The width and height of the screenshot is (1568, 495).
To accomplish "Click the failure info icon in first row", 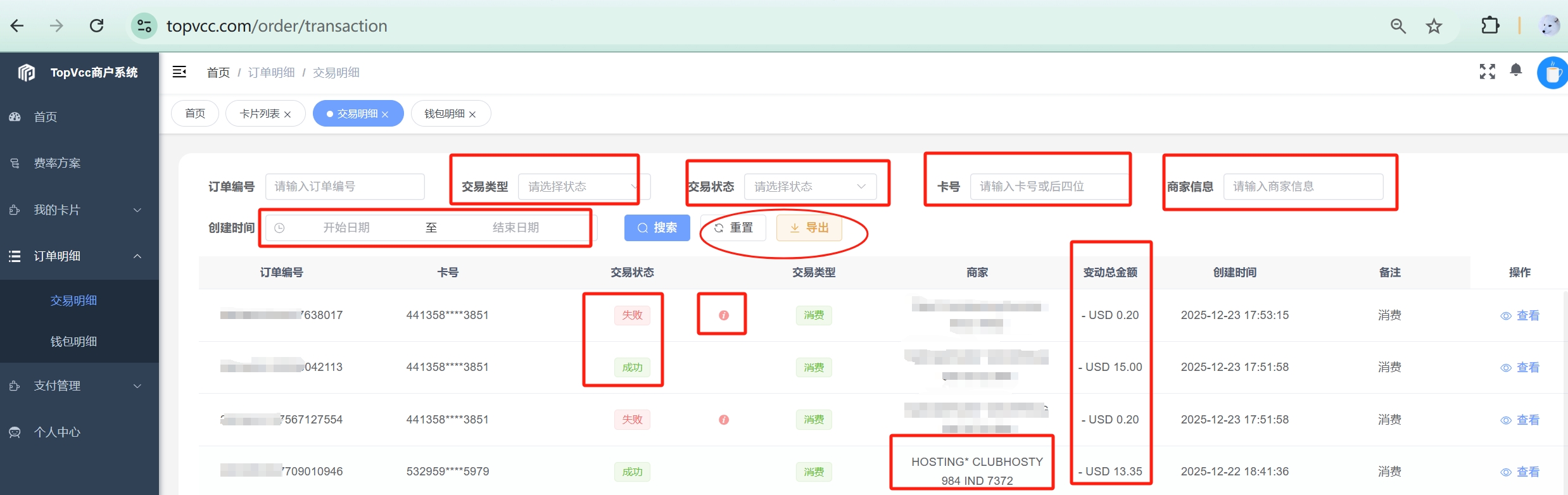I will point(723,315).
